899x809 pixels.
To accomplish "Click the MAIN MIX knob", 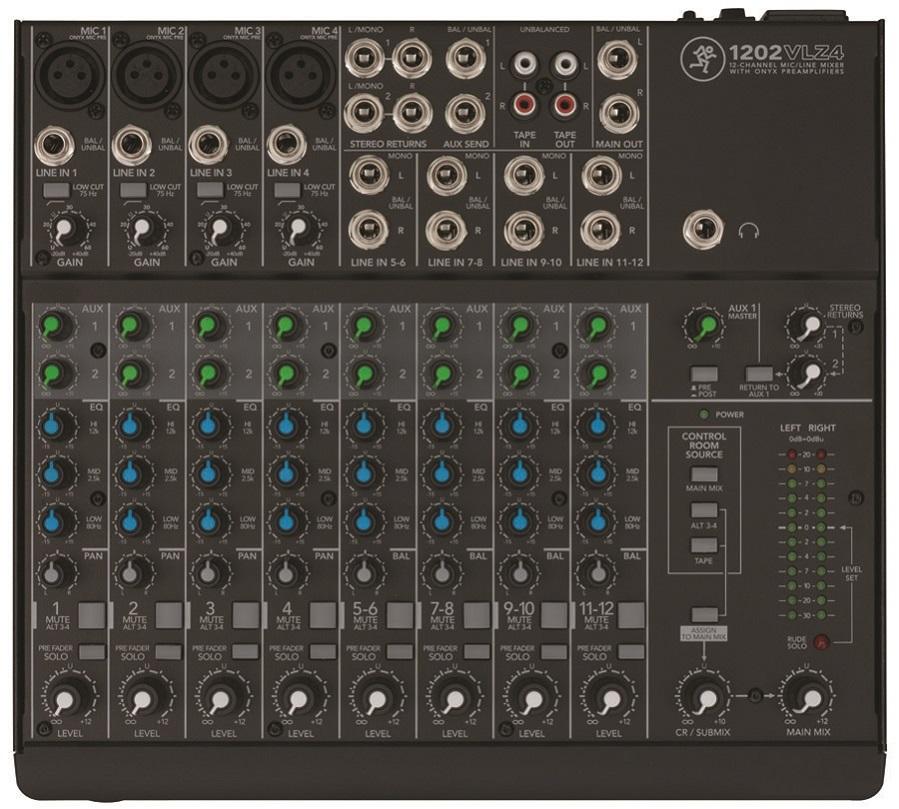I will pyautogui.click(x=806, y=695).
